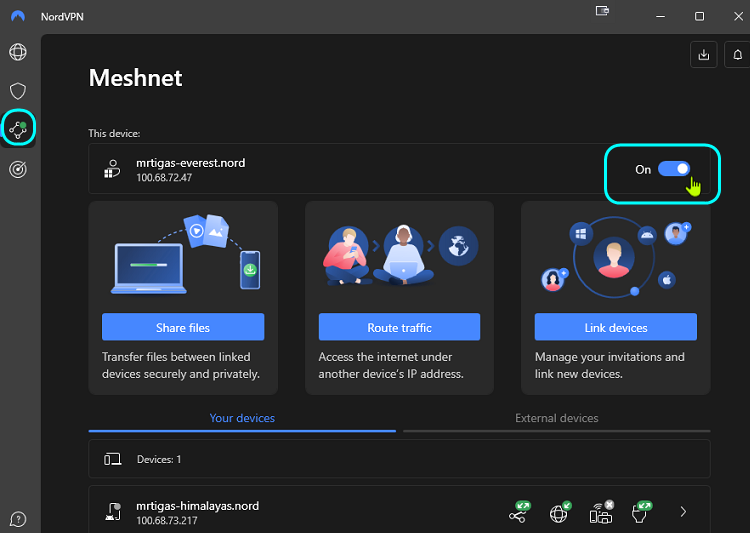This screenshot has width=750, height=533.
Task: Expand mrtigas-himalayas.nord device details chevron
Action: [683, 512]
